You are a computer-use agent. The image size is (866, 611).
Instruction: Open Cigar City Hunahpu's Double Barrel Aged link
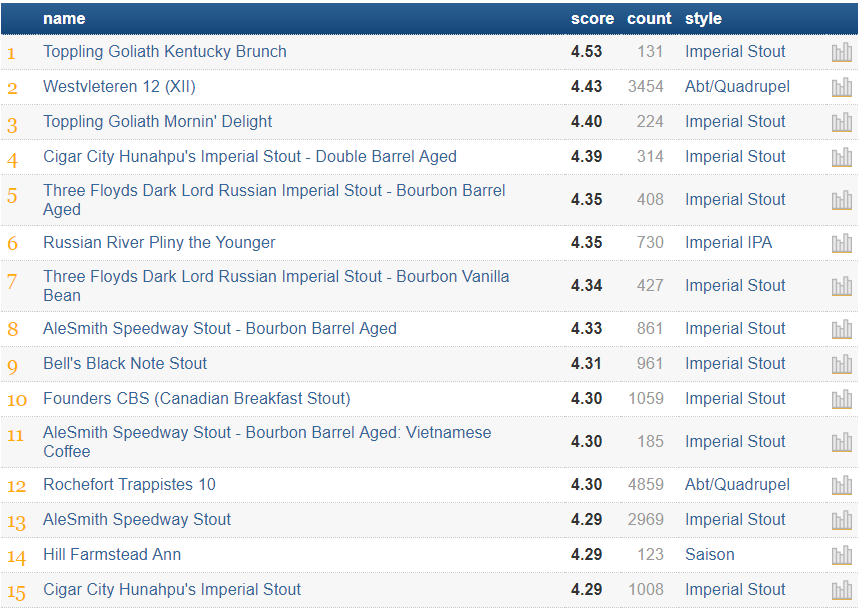point(250,157)
